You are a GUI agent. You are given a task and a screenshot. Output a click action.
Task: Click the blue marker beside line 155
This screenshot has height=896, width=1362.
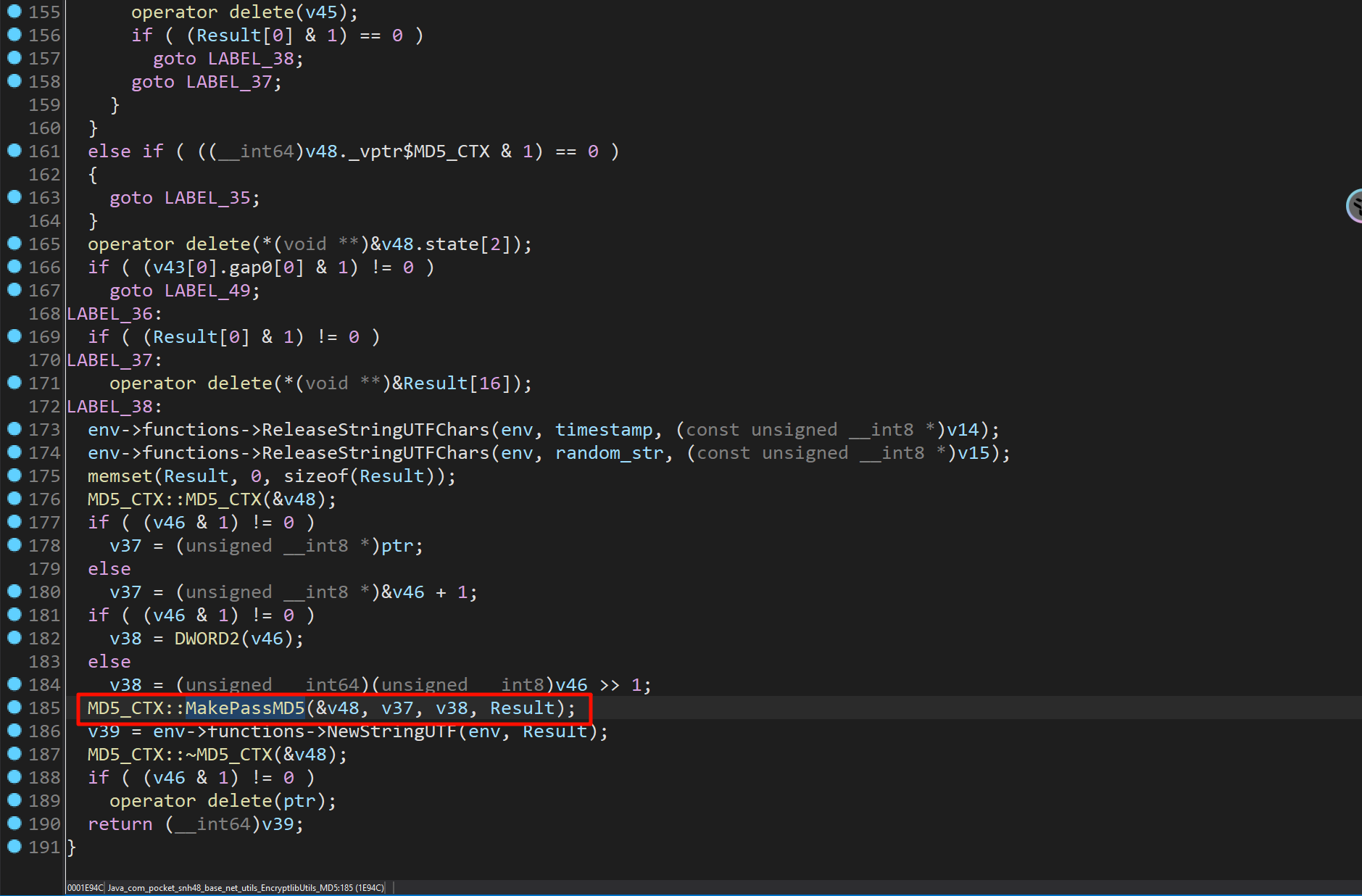point(14,11)
